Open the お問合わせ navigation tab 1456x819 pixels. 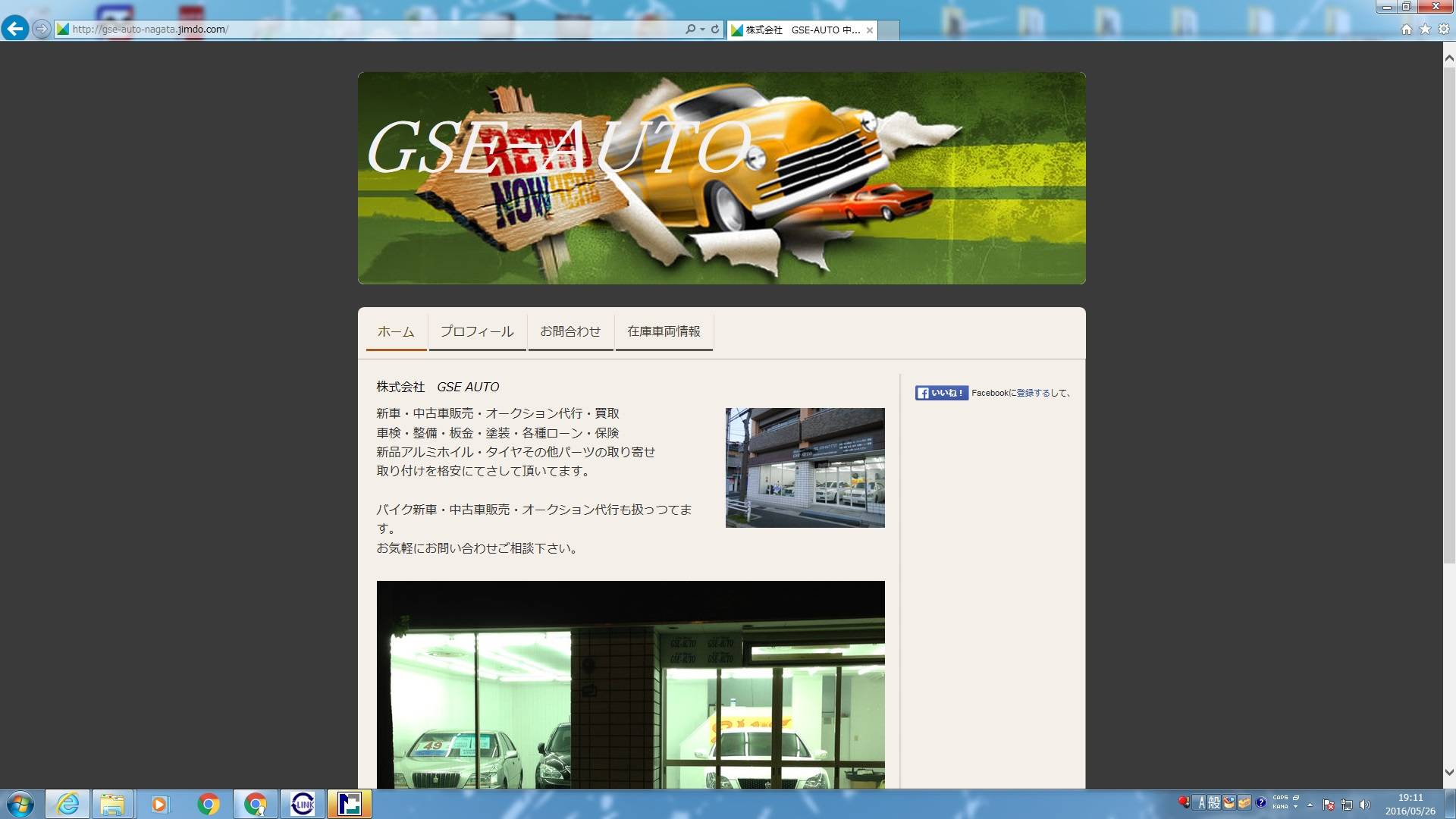(570, 332)
